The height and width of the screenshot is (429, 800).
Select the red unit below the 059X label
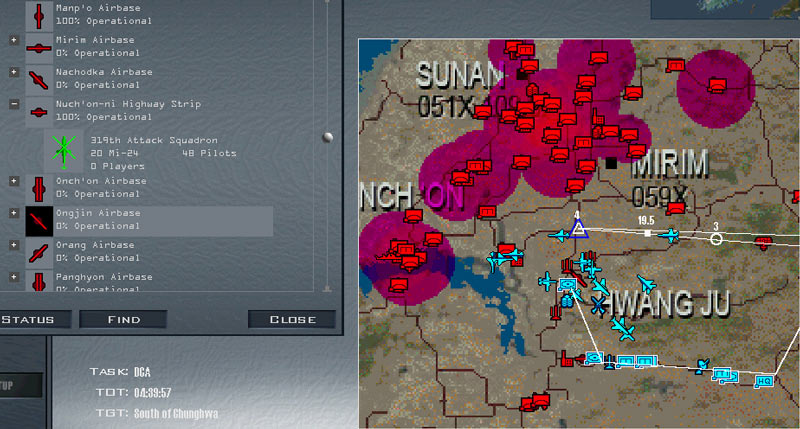676,208
